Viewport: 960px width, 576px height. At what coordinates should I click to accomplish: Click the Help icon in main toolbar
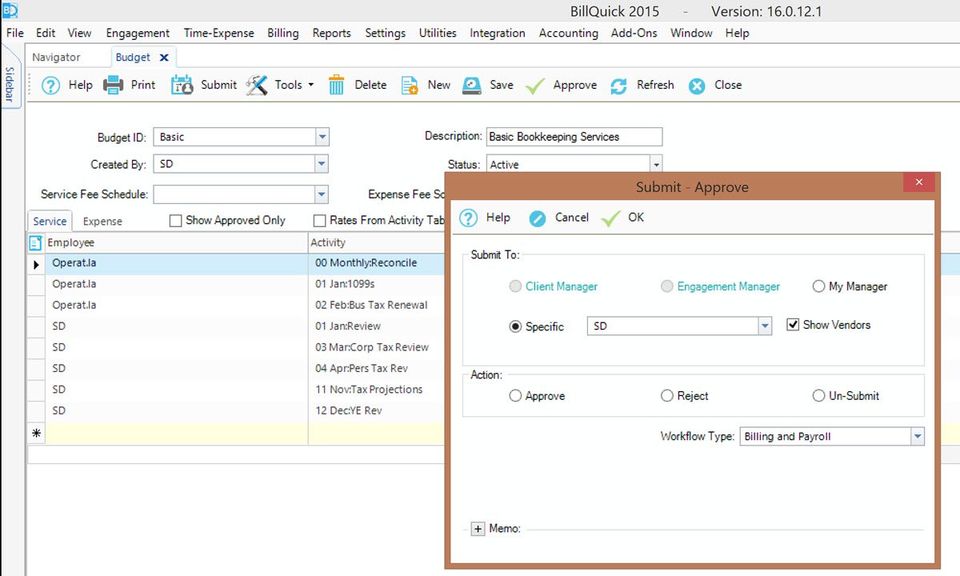pyautogui.click(x=50, y=85)
